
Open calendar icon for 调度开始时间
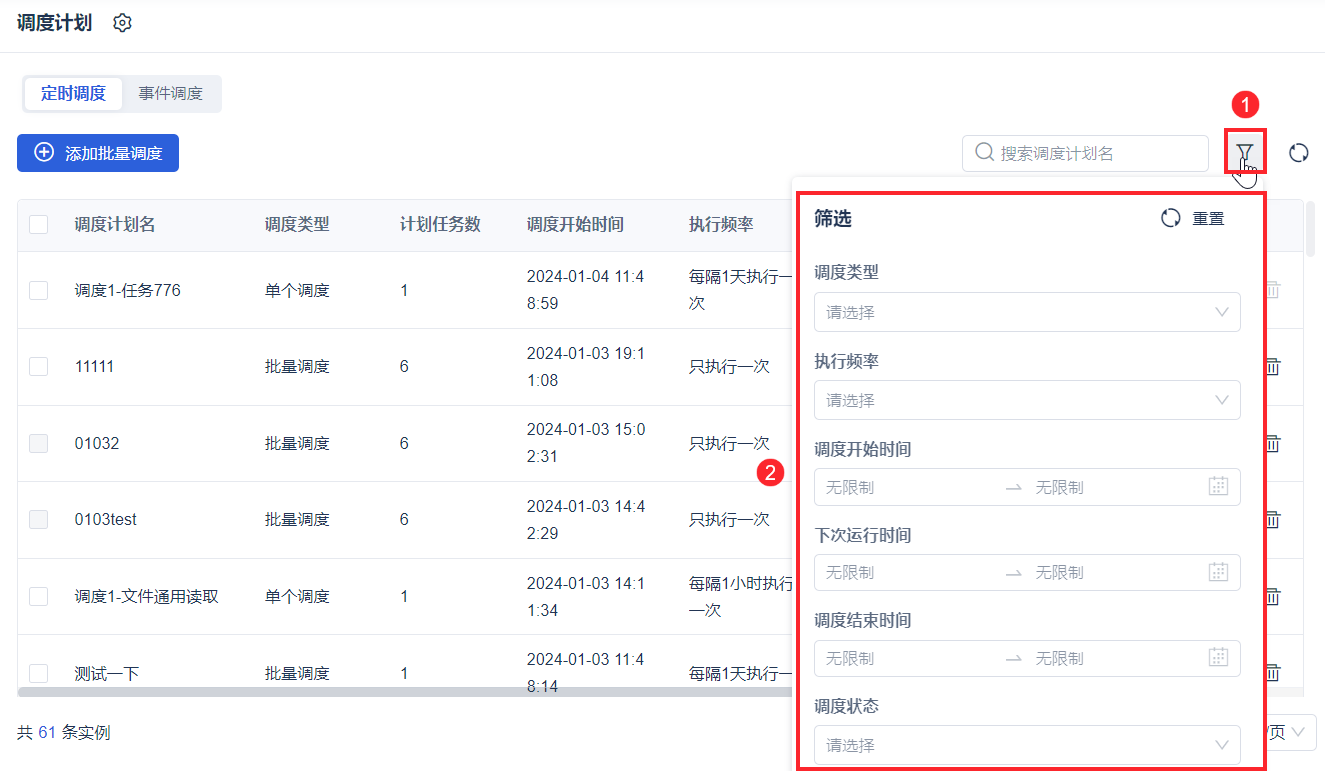(1218, 487)
